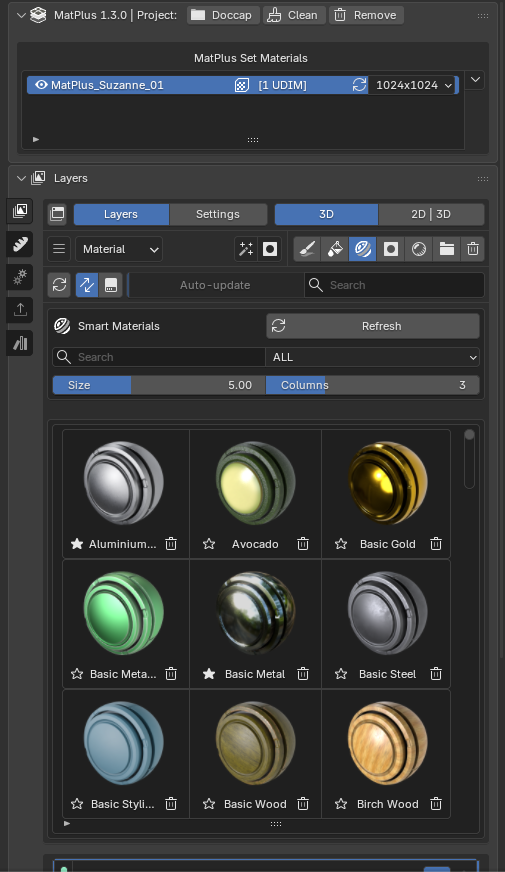Image resolution: width=505 pixels, height=872 pixels.
Task: Select the fill bucket layer tool
Action: pyautogui.click(x=335, y=249)
